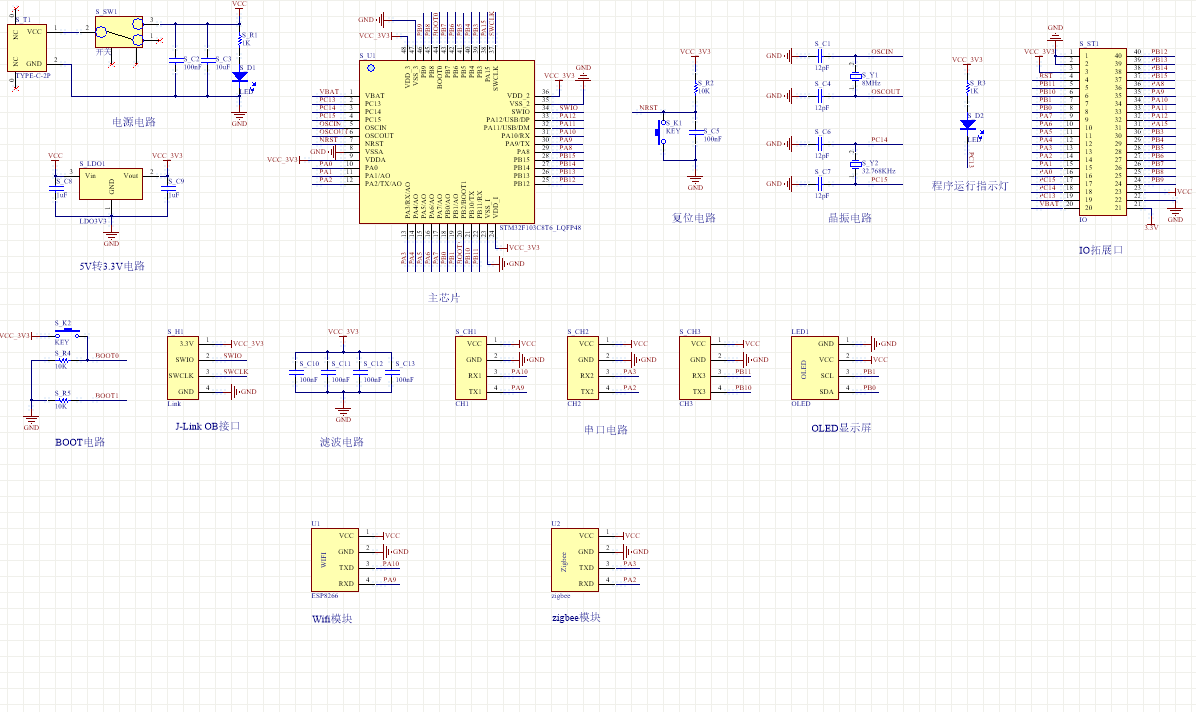Click the '主芯片' label under the MCU
Viewport: 1196px width, 712px height.
tap(444, 298)
